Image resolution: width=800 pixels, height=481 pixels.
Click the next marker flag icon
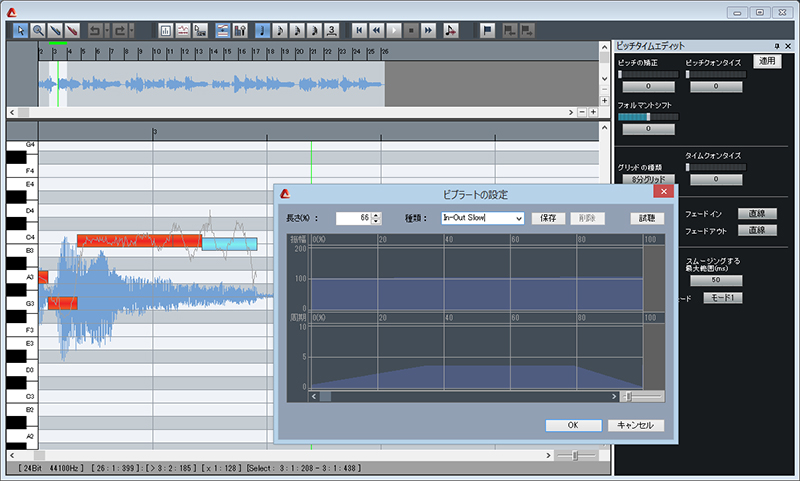pyautogui.click(x=527, y=31)
